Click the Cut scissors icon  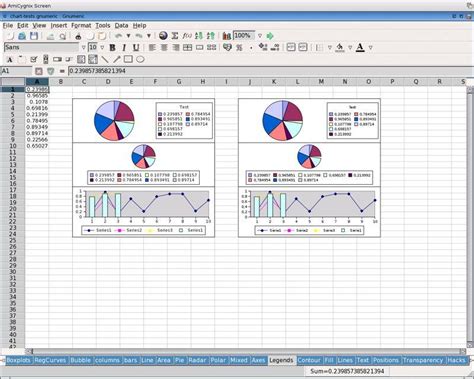[78, 36]
